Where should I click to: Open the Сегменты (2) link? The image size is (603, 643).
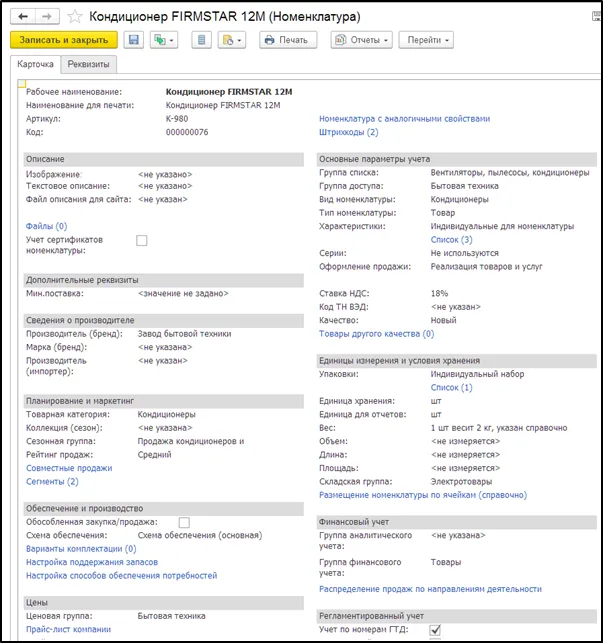pyautogui.click(x=52, y=481)
